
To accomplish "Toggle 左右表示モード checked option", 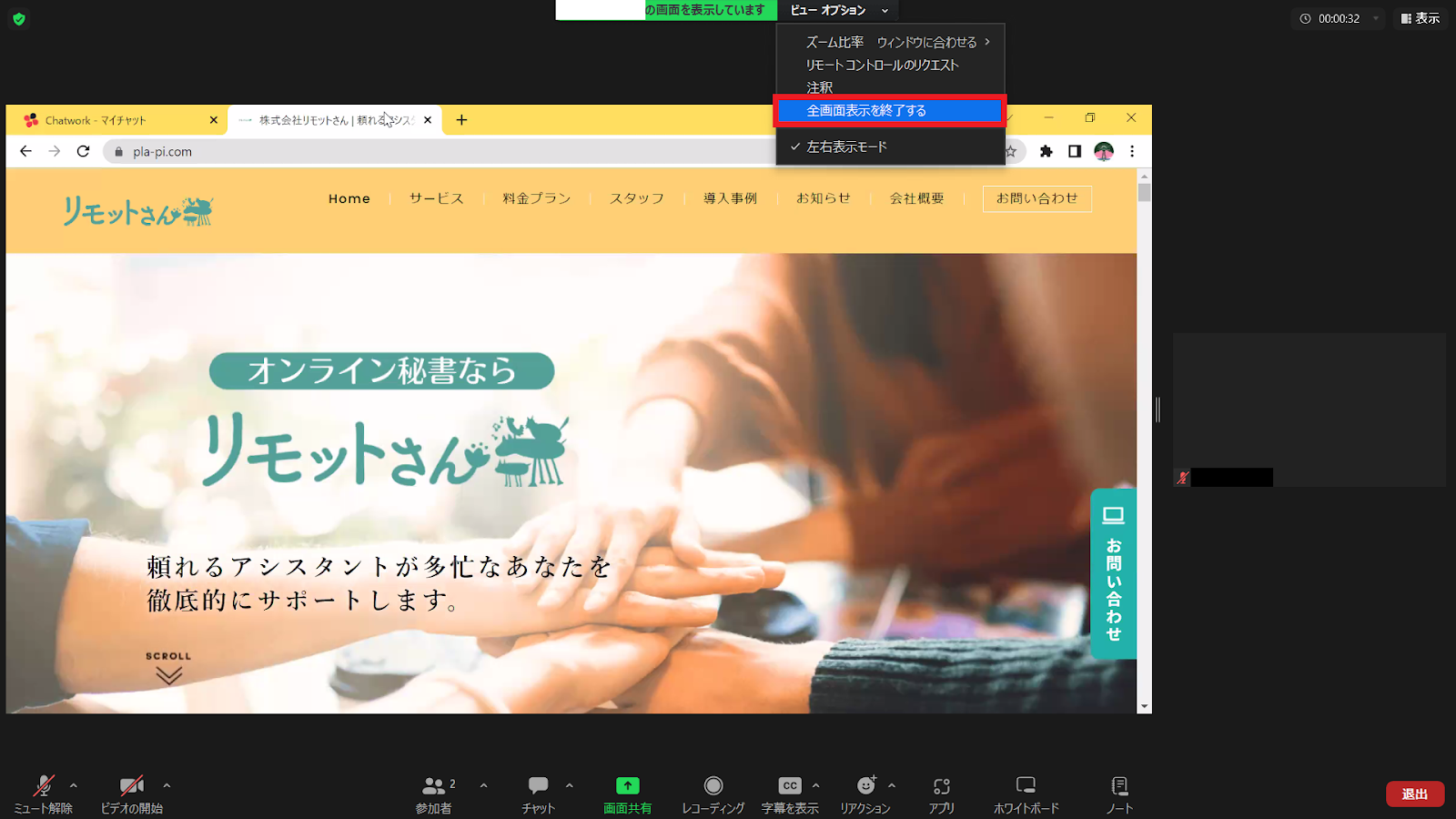I will pos(891,147).
